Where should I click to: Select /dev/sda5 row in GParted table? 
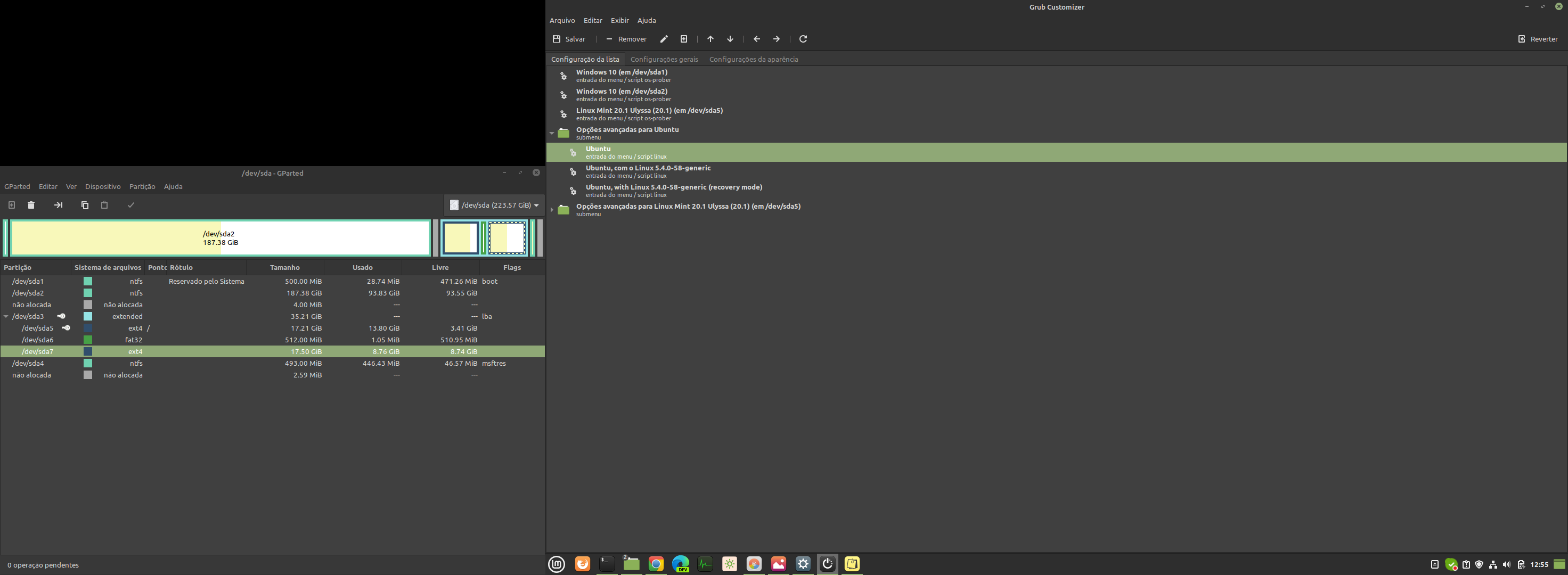[x=272, y=328]
